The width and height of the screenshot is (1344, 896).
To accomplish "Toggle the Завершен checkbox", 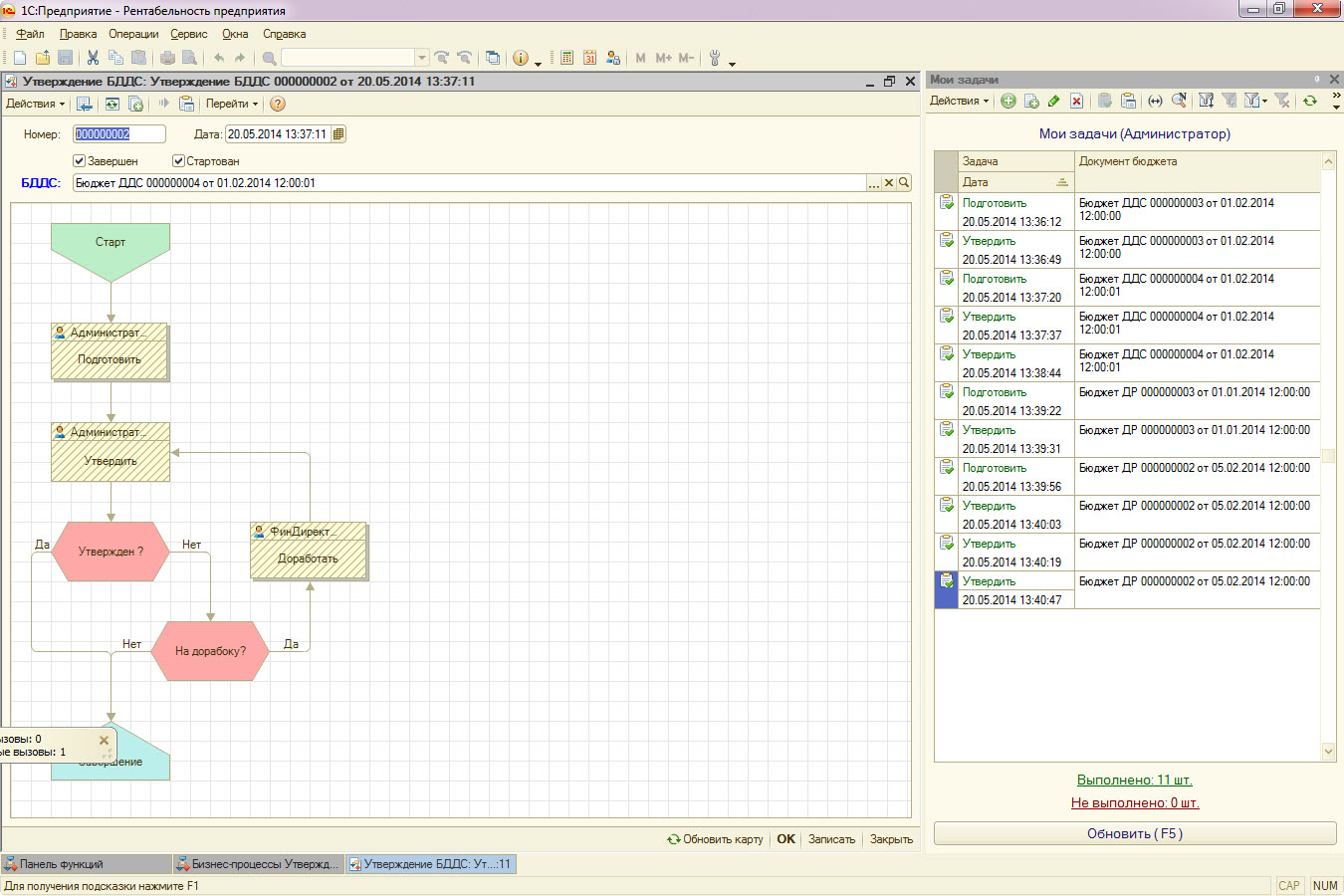I will pos(80,160).
